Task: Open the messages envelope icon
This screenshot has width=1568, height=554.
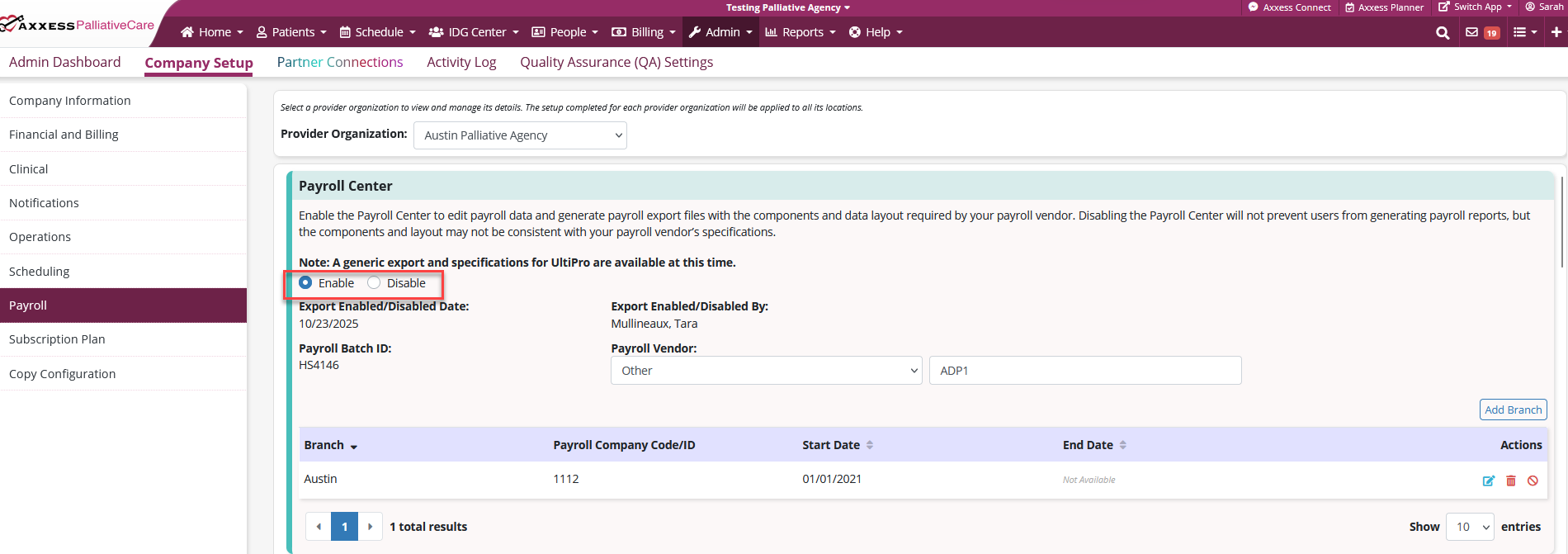Action: coord(1471,32)
